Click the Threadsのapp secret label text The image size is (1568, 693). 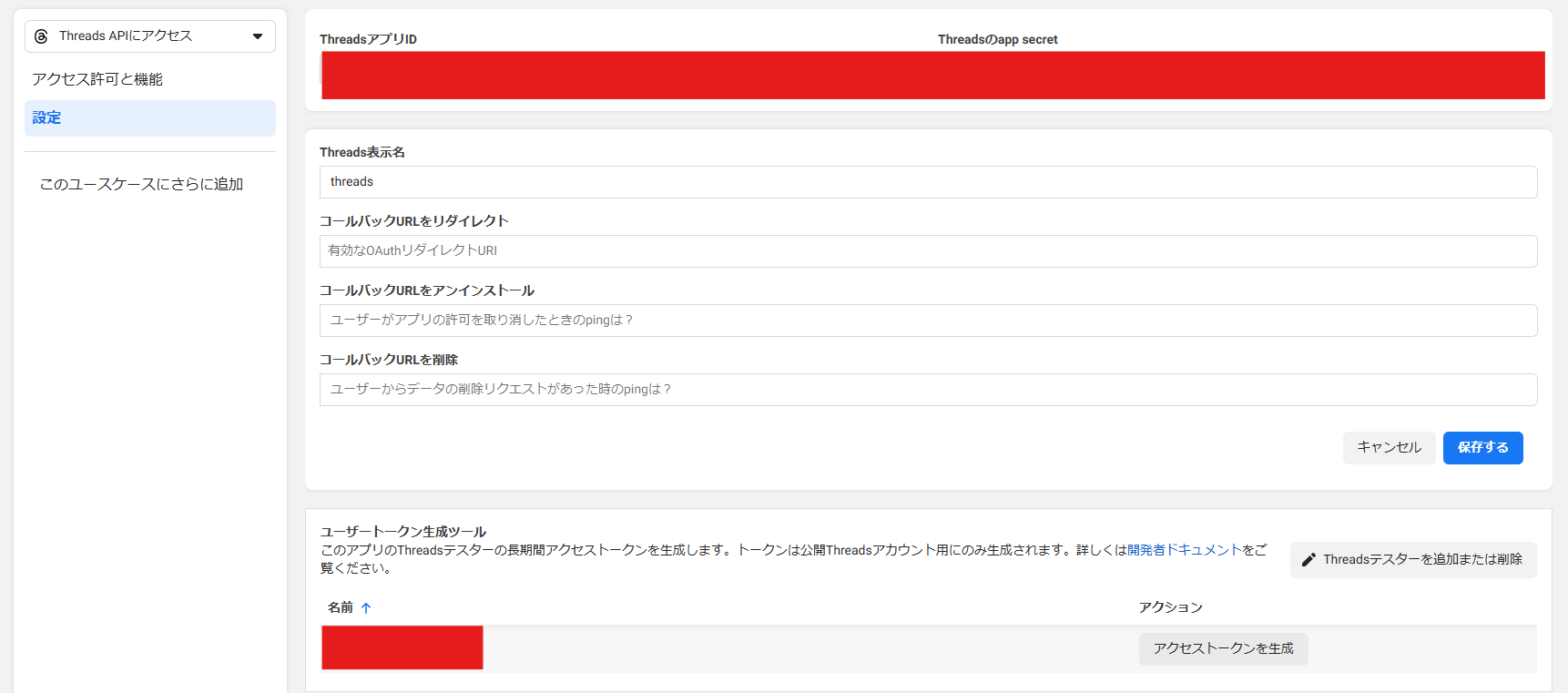[x=998, y=39]
